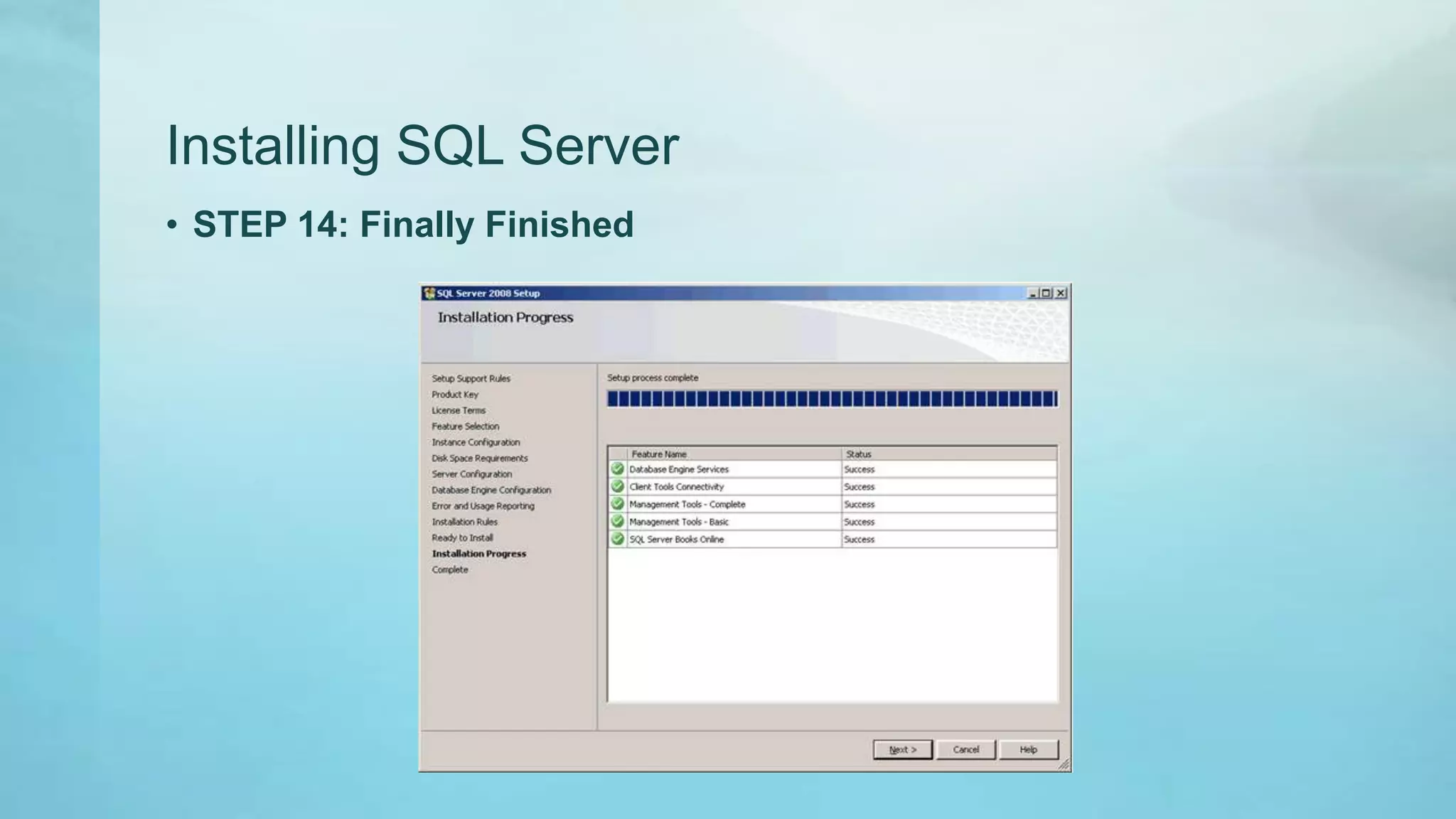
Task: Click success icon for Management Tools - Basic
Action: [617, 521]
